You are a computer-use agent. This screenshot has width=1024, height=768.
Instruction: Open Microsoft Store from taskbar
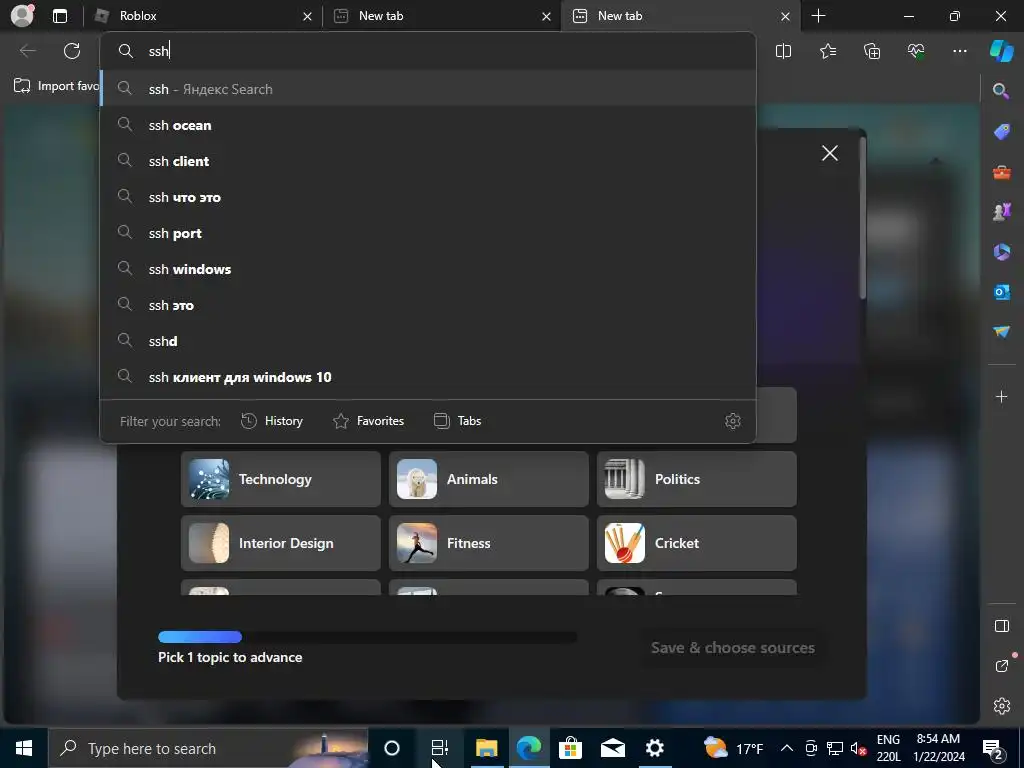(x=570, y=748)
